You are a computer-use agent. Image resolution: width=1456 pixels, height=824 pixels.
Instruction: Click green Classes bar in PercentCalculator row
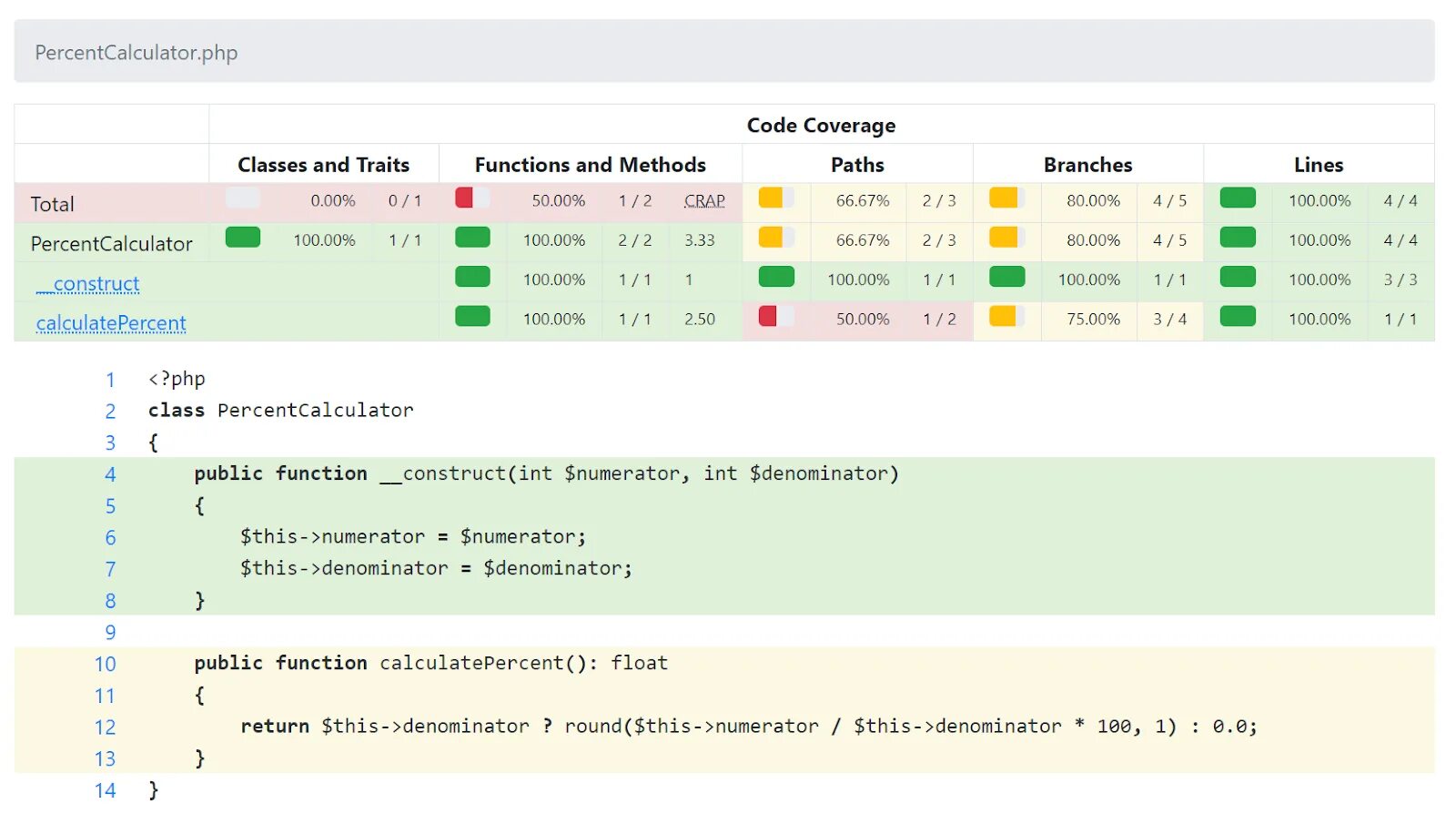[242, 238]
